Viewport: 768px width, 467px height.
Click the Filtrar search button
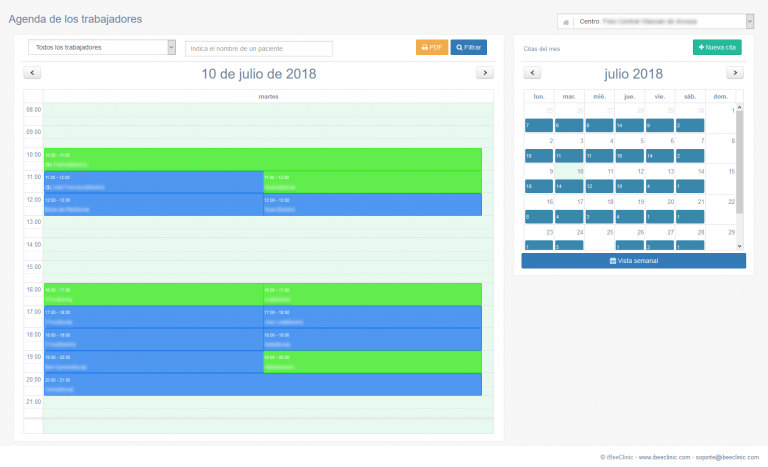tap(469, 48)
